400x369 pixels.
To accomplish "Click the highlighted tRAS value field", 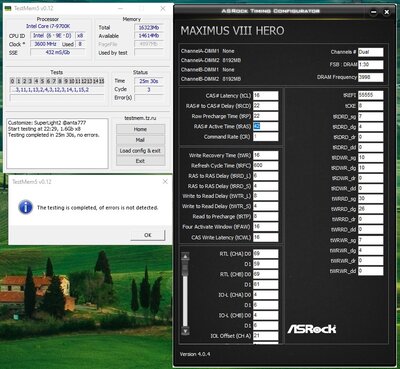I will 265,126.
